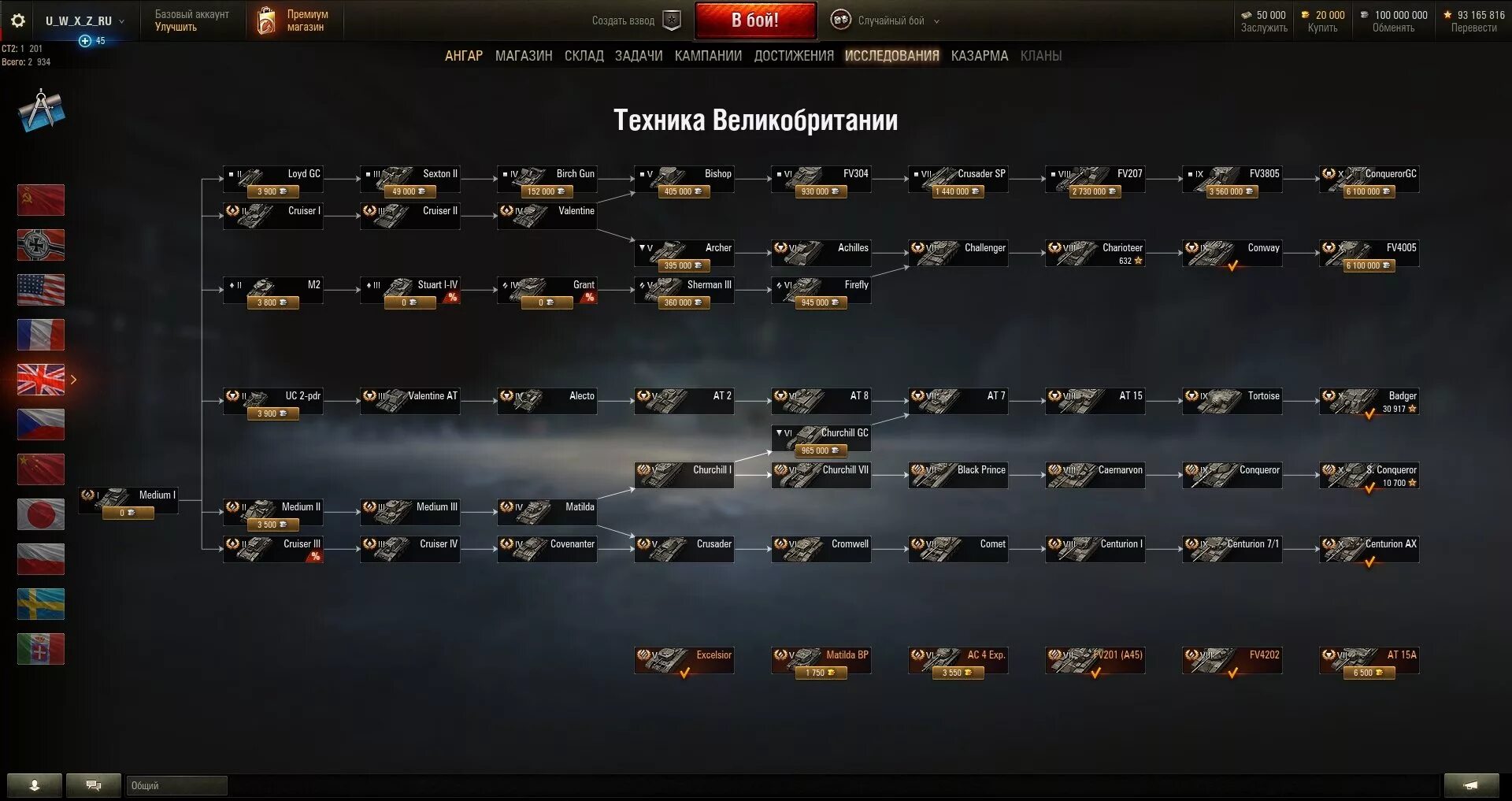Open the Premium shop icon
Screen dimensions: 1512x801
pyautogui.click(x=267, y=20)
